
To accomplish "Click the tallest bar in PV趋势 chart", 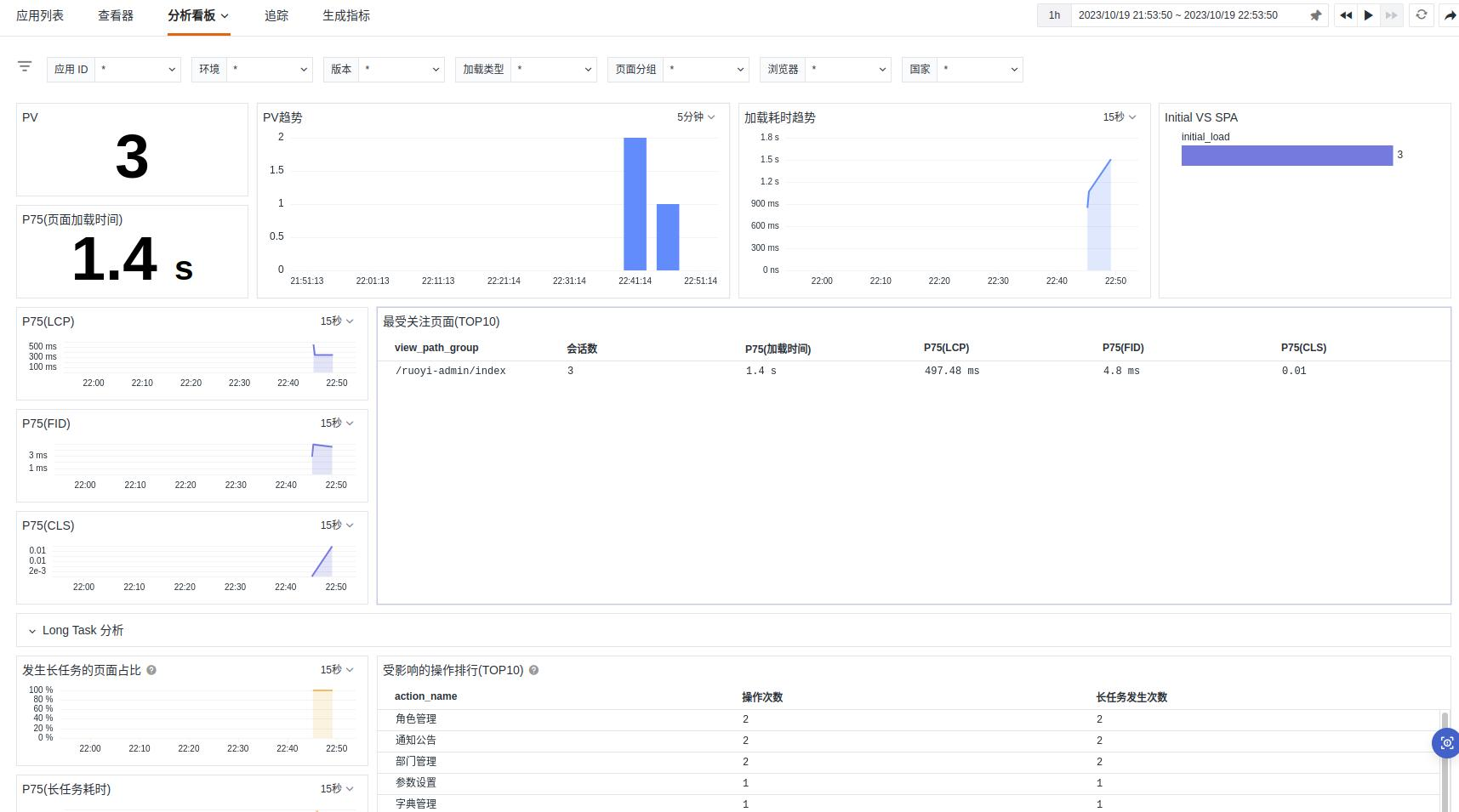I will point(635,204).
